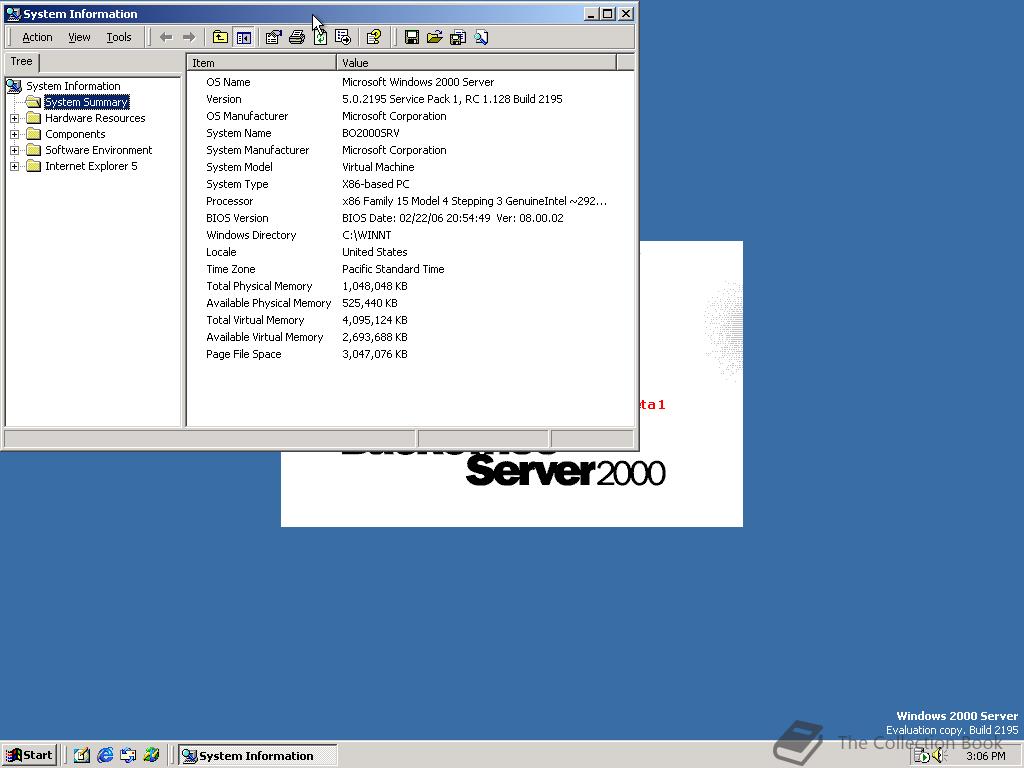Open the View menu
The image size is (1024, 768).
pyautogui.click(x=79, y=37)
